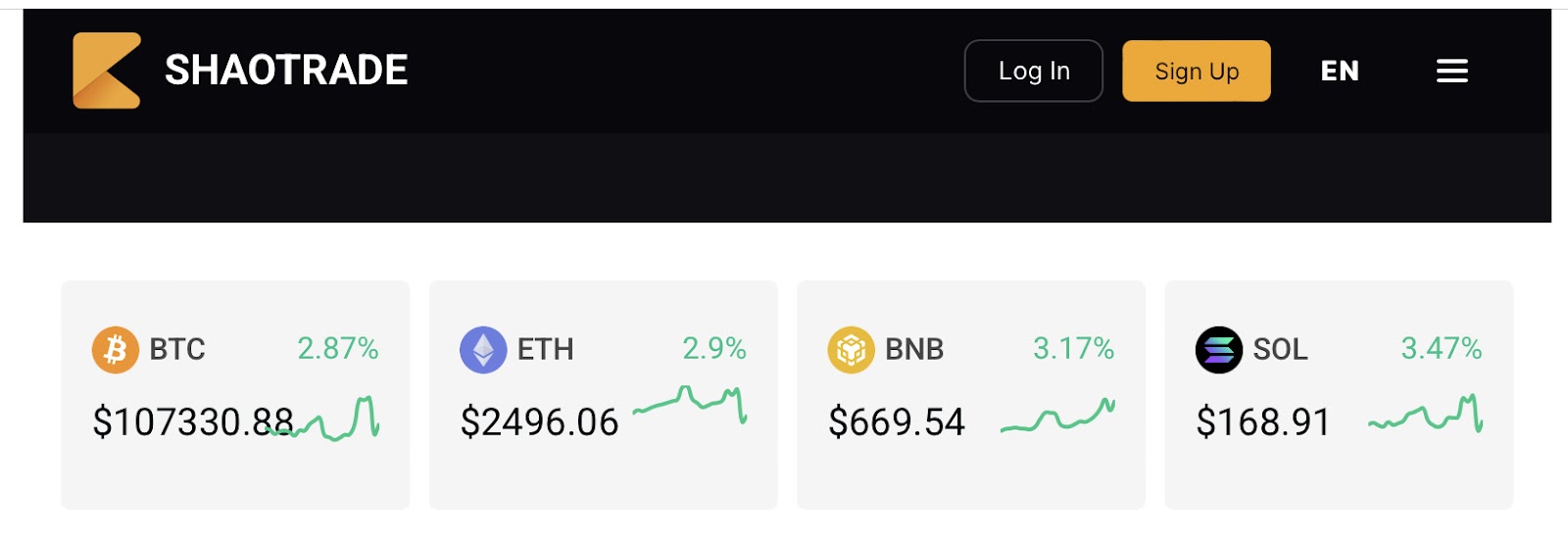
Task: Click the Log In button
Action: click(1034, 71)
